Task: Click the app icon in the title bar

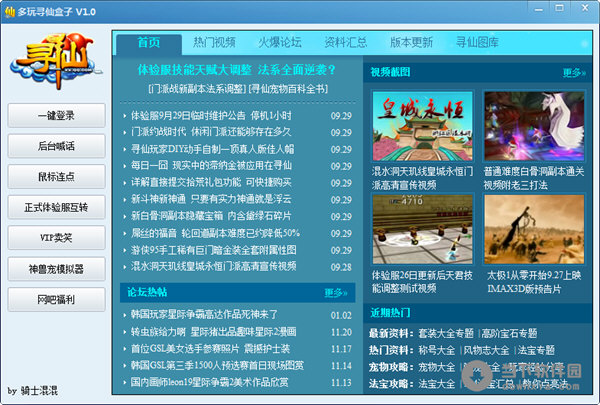Action: 9,12
